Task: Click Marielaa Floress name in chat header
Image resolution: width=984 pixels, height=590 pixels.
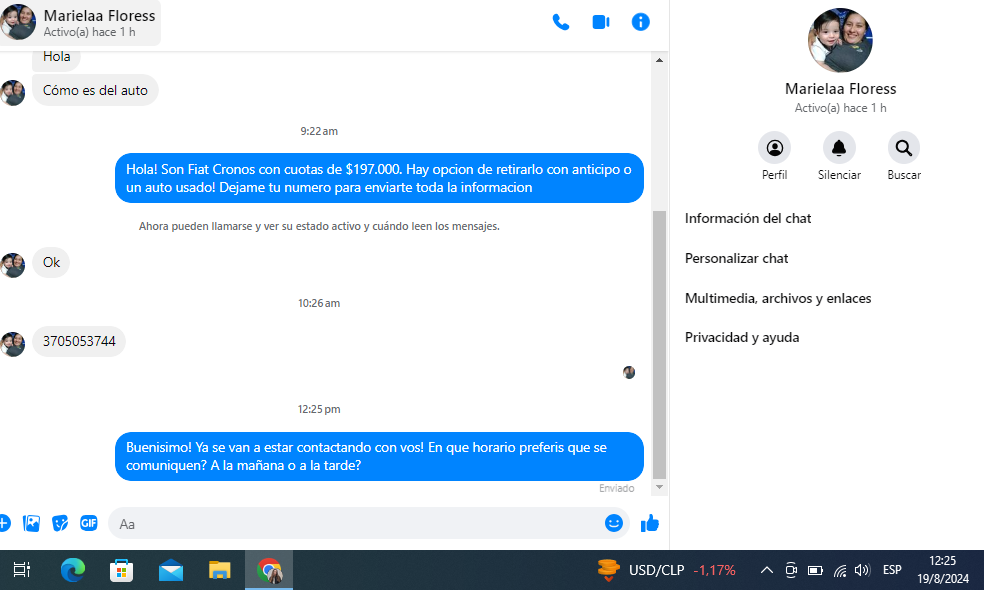Action: pos(99,16)
